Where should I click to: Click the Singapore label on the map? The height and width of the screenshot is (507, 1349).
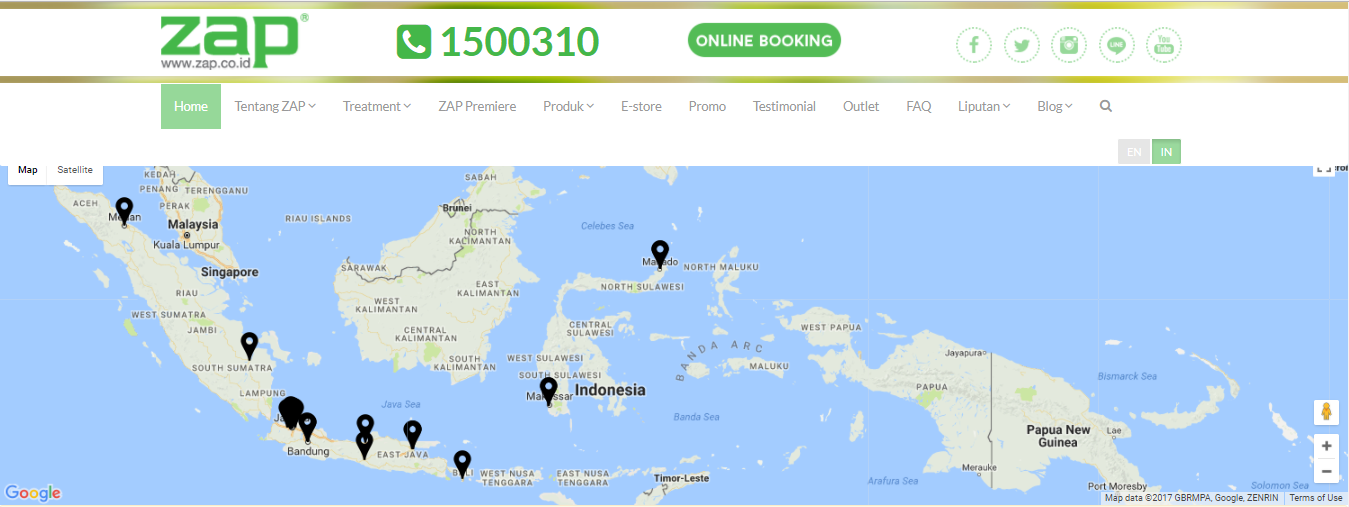pyautogui.click(x=229, y=272)
